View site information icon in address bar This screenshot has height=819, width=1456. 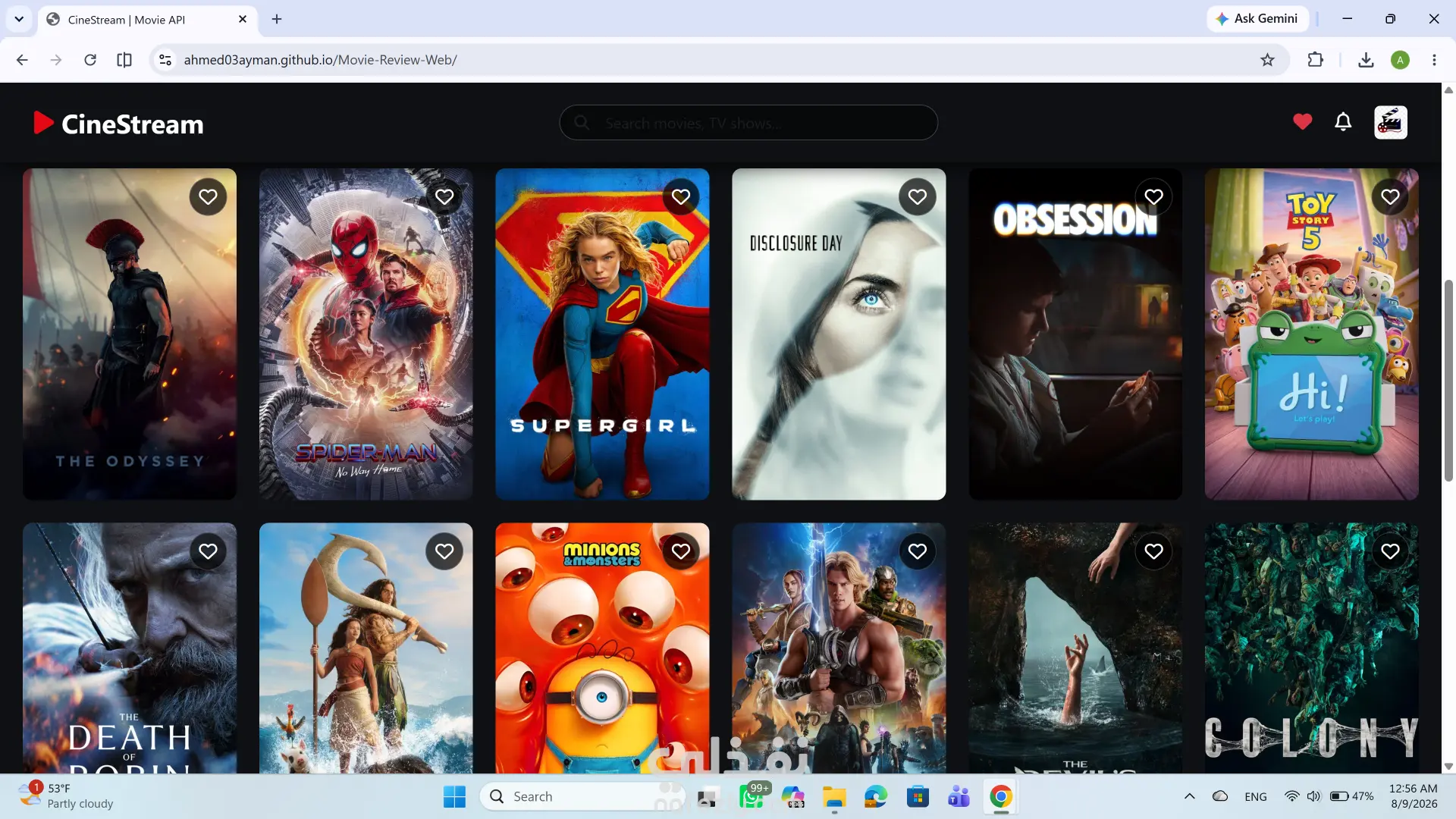point(165,60)
